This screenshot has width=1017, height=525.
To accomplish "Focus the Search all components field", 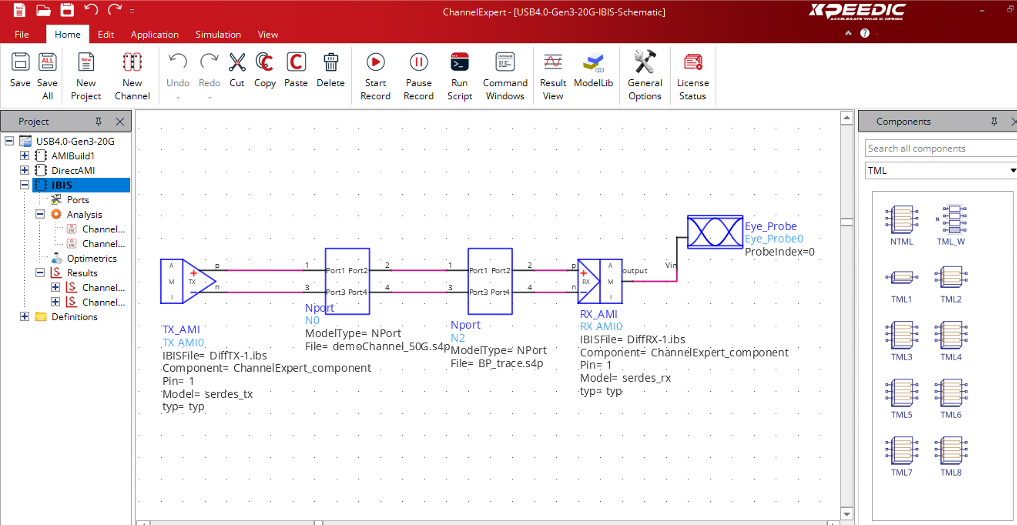I will (x=938, y=149).
